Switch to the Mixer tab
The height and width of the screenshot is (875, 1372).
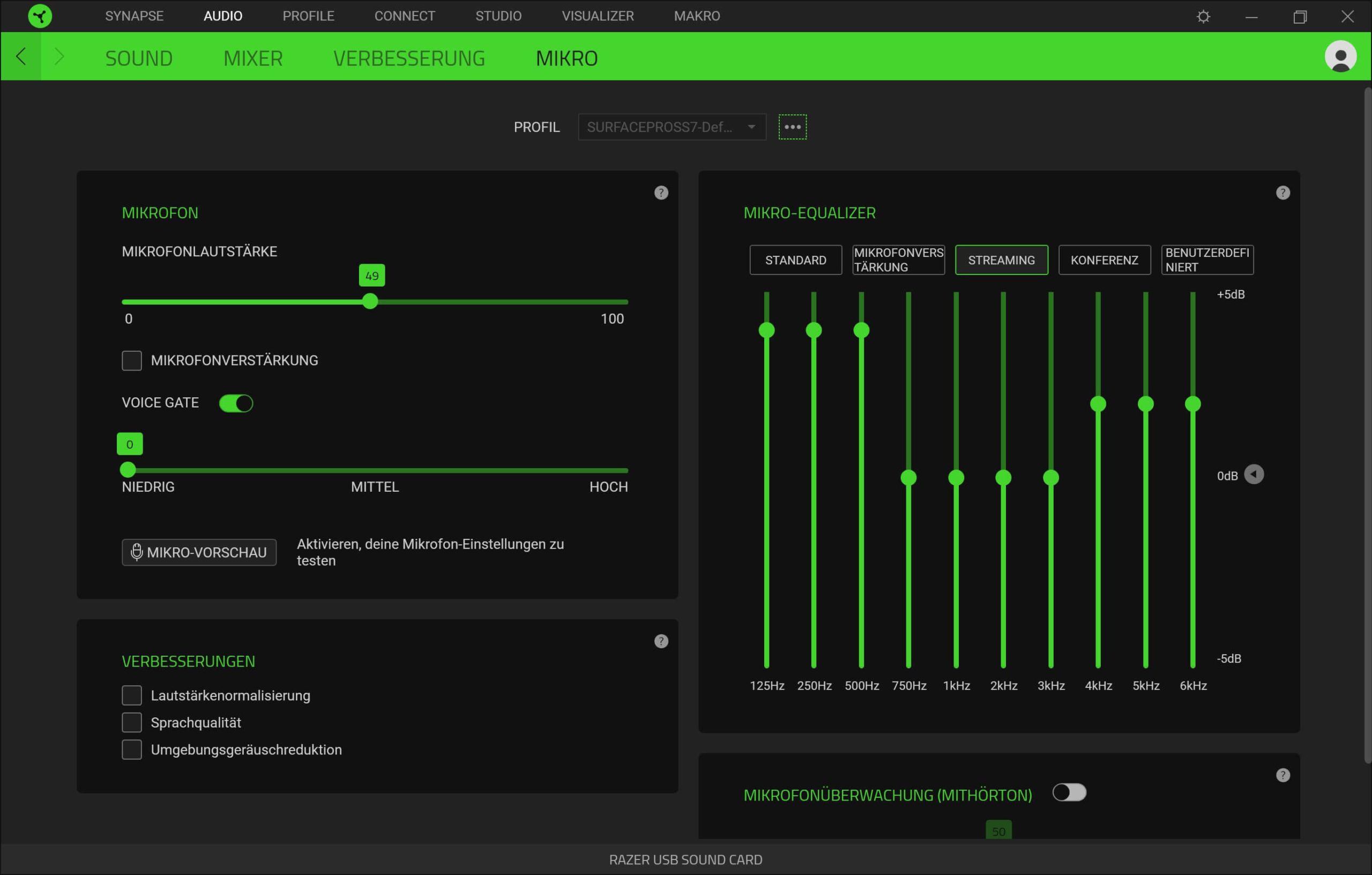point(252,58)
